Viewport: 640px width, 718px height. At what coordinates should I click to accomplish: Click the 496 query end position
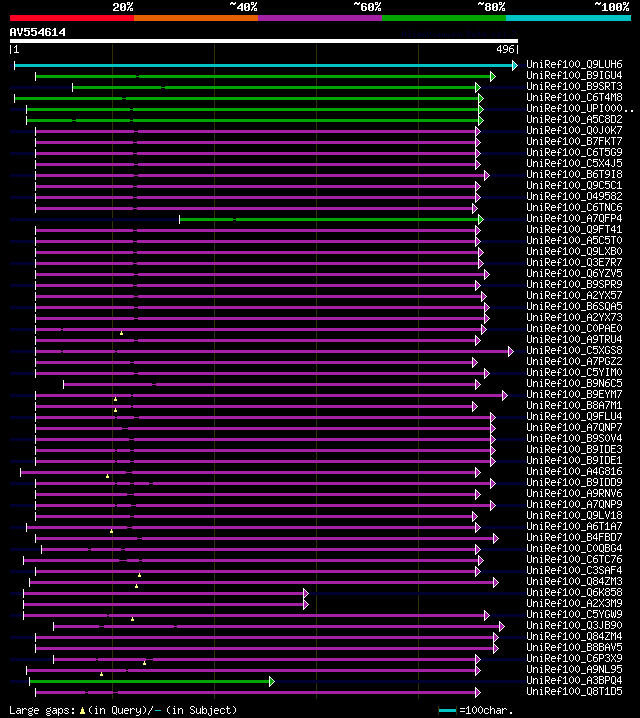tap(505, 49)
